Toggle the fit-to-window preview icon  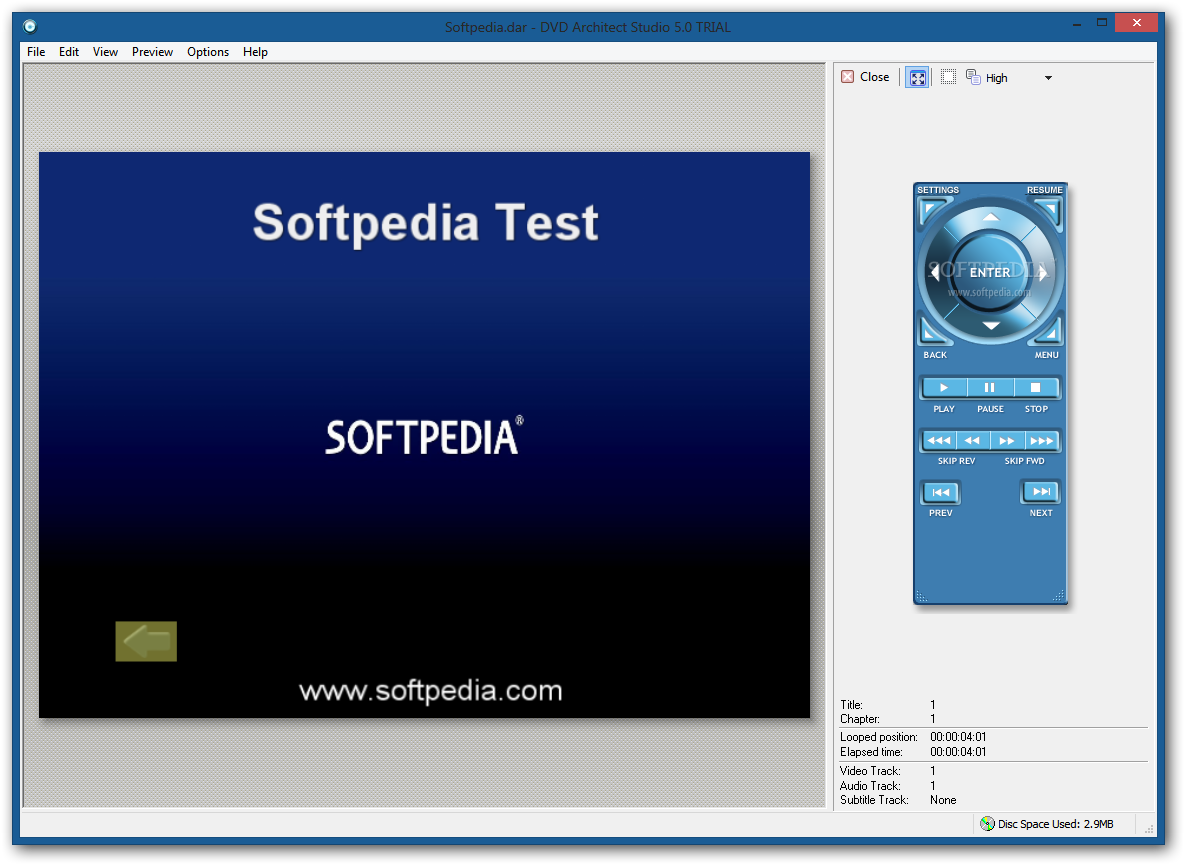(x=917, y=78)
